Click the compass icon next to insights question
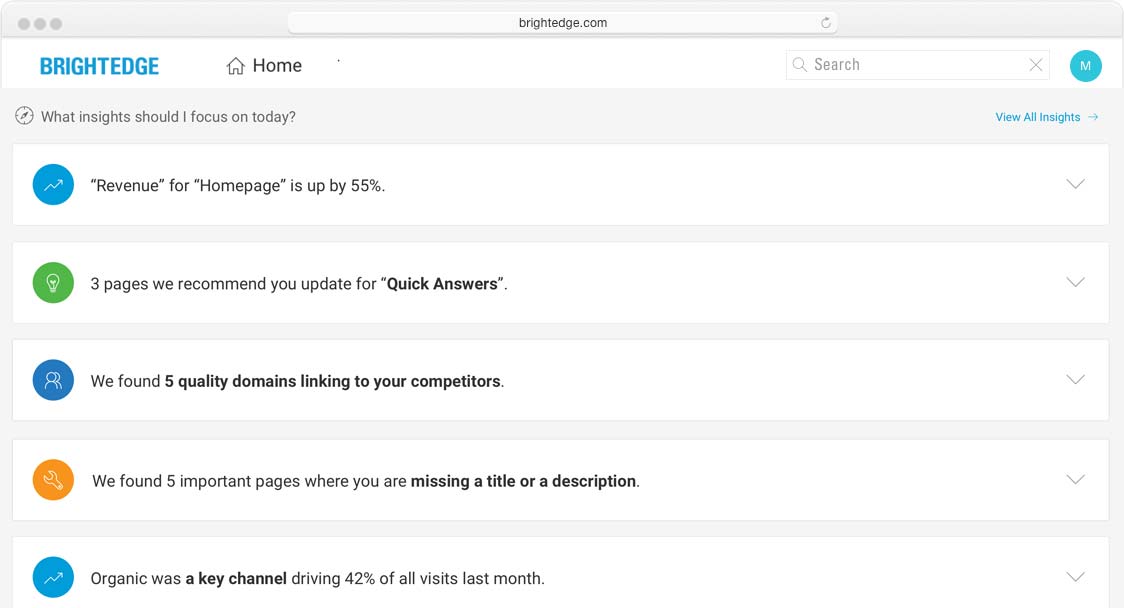1124x608 pixels. point(25,116)
